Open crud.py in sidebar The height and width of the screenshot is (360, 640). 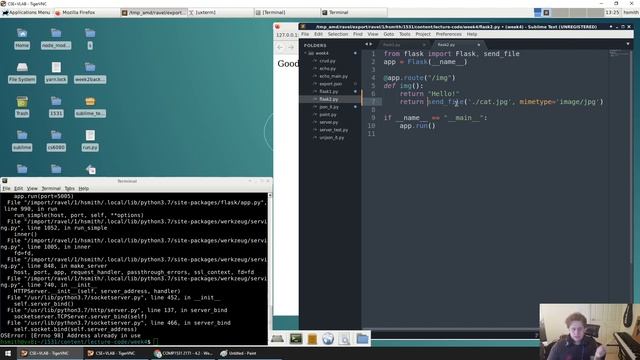[x=327, y=61]
